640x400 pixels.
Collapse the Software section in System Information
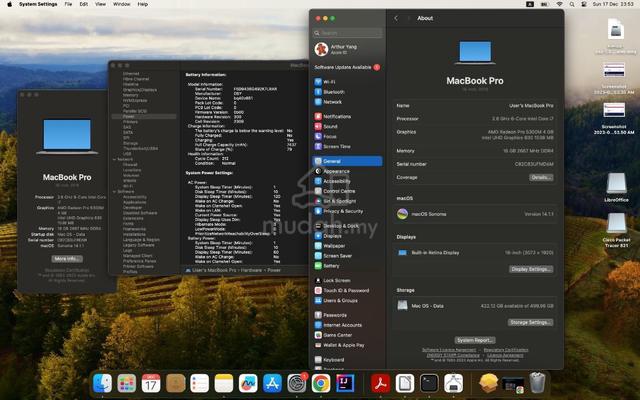(x=114, y=191)
